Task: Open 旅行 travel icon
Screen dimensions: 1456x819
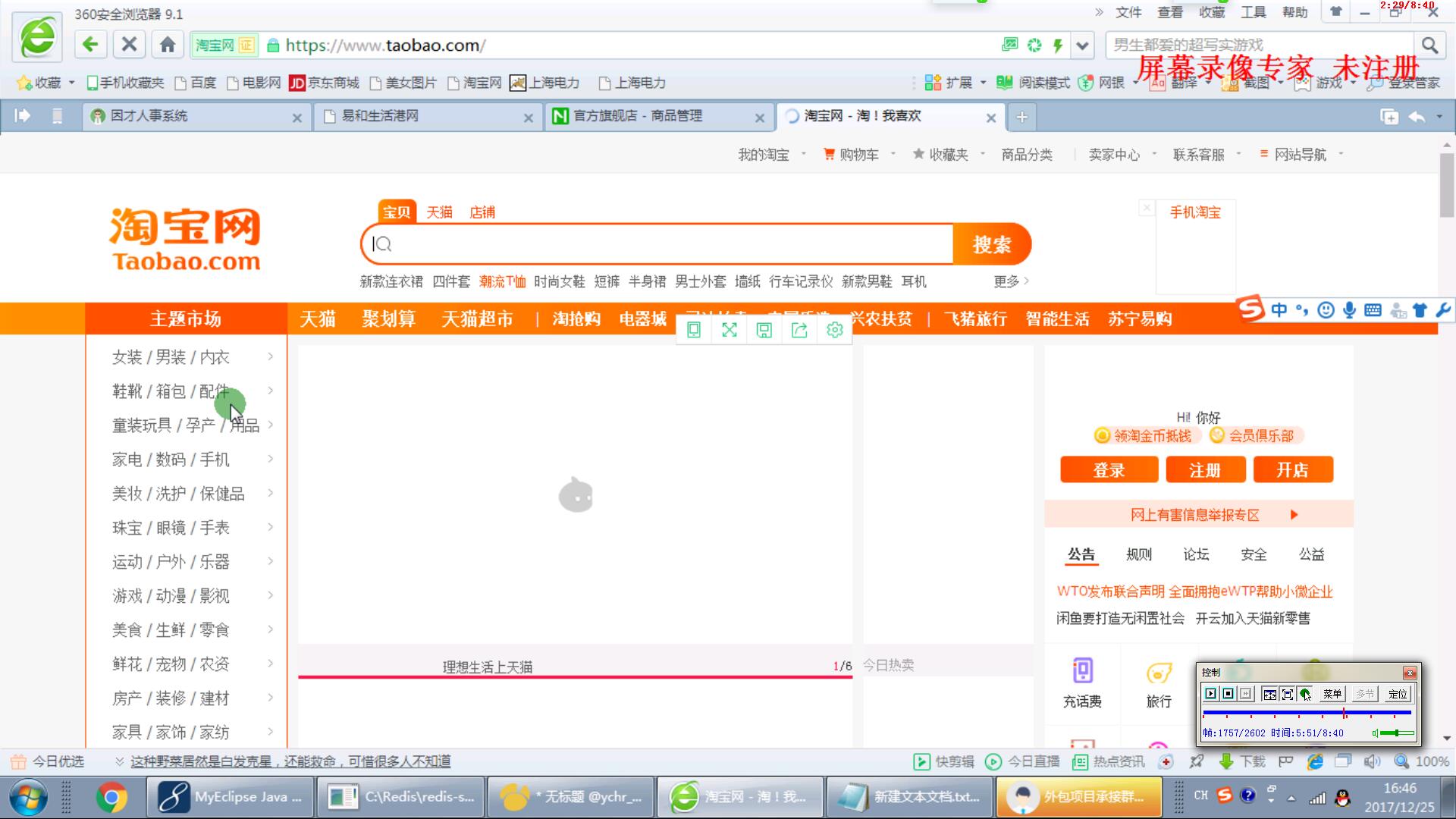Action: 1159,682
